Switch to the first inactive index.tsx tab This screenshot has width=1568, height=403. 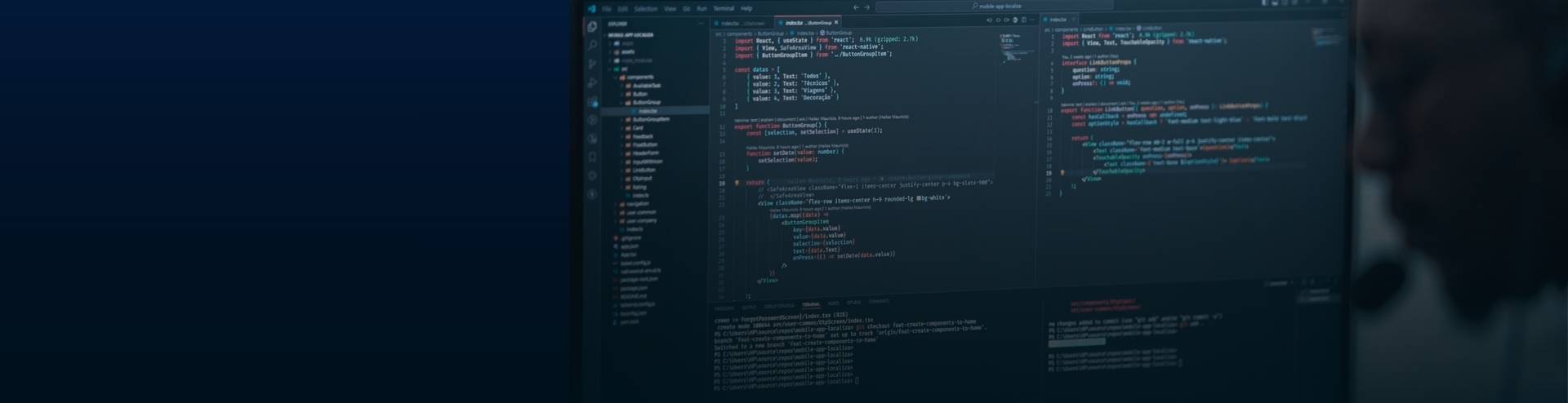[742, 24]
